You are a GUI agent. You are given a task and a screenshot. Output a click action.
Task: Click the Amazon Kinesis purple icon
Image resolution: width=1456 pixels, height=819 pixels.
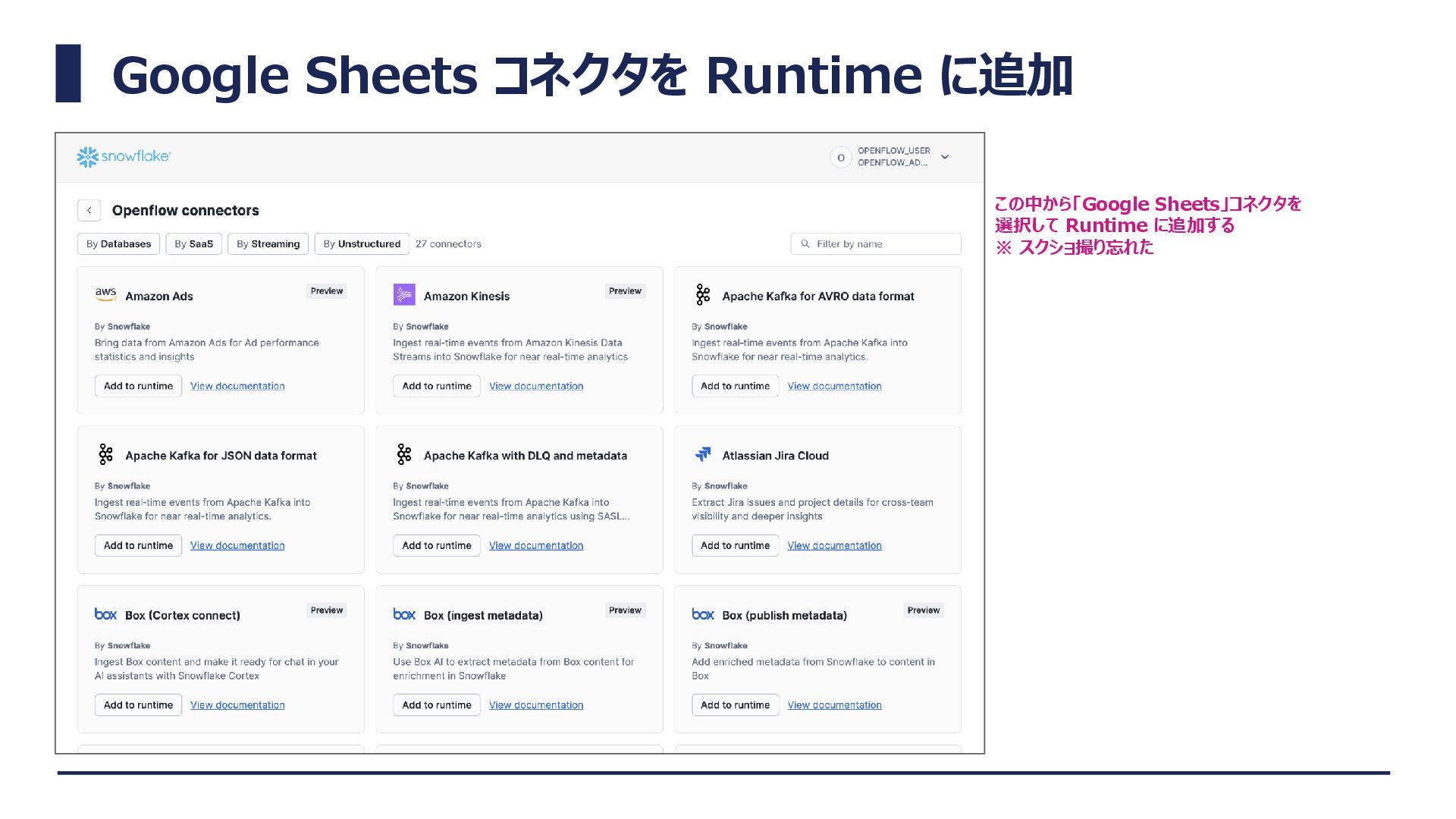tap(404, 295)
